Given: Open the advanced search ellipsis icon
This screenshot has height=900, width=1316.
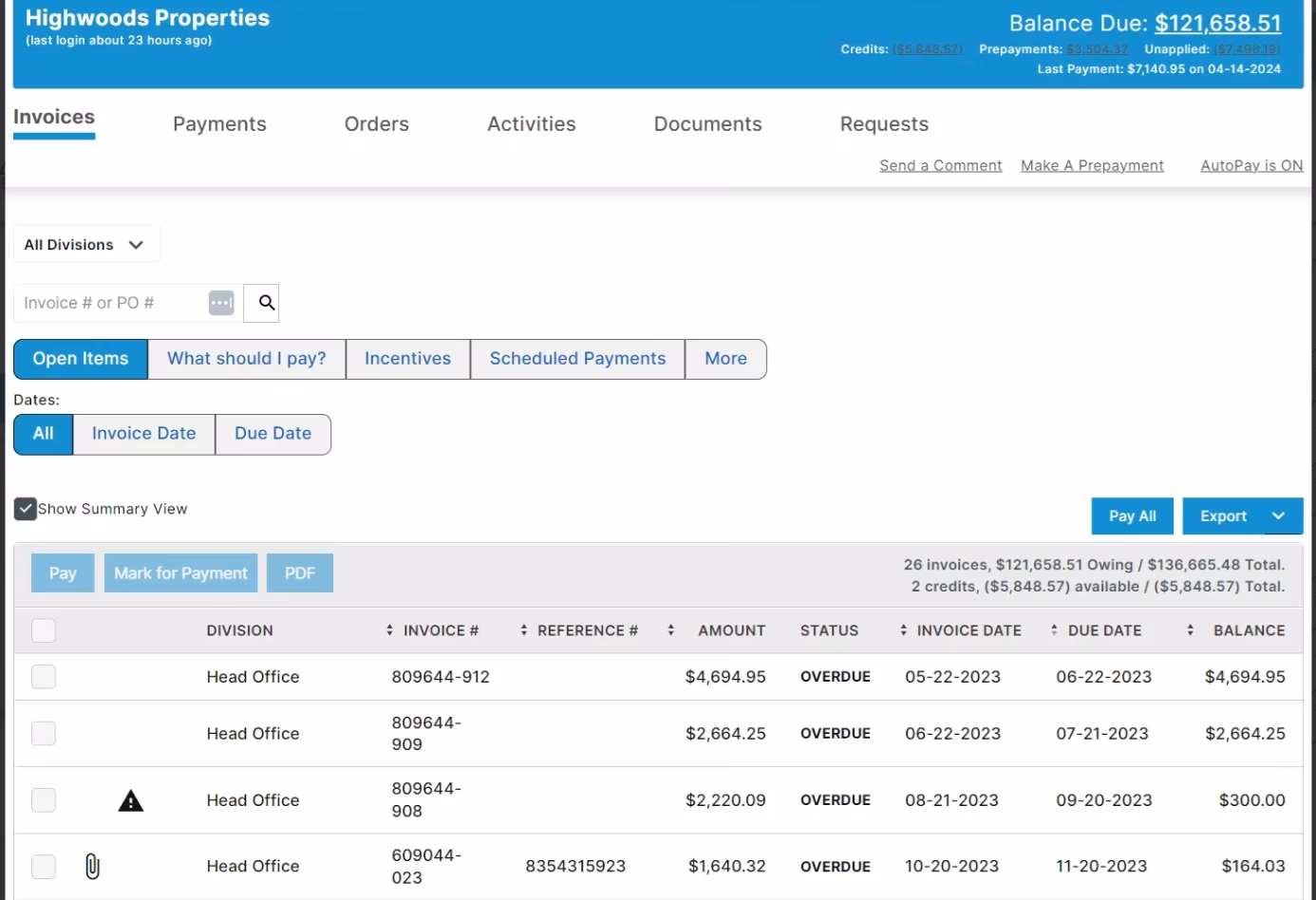Looking at the screenshot, I should coord(221,303).
